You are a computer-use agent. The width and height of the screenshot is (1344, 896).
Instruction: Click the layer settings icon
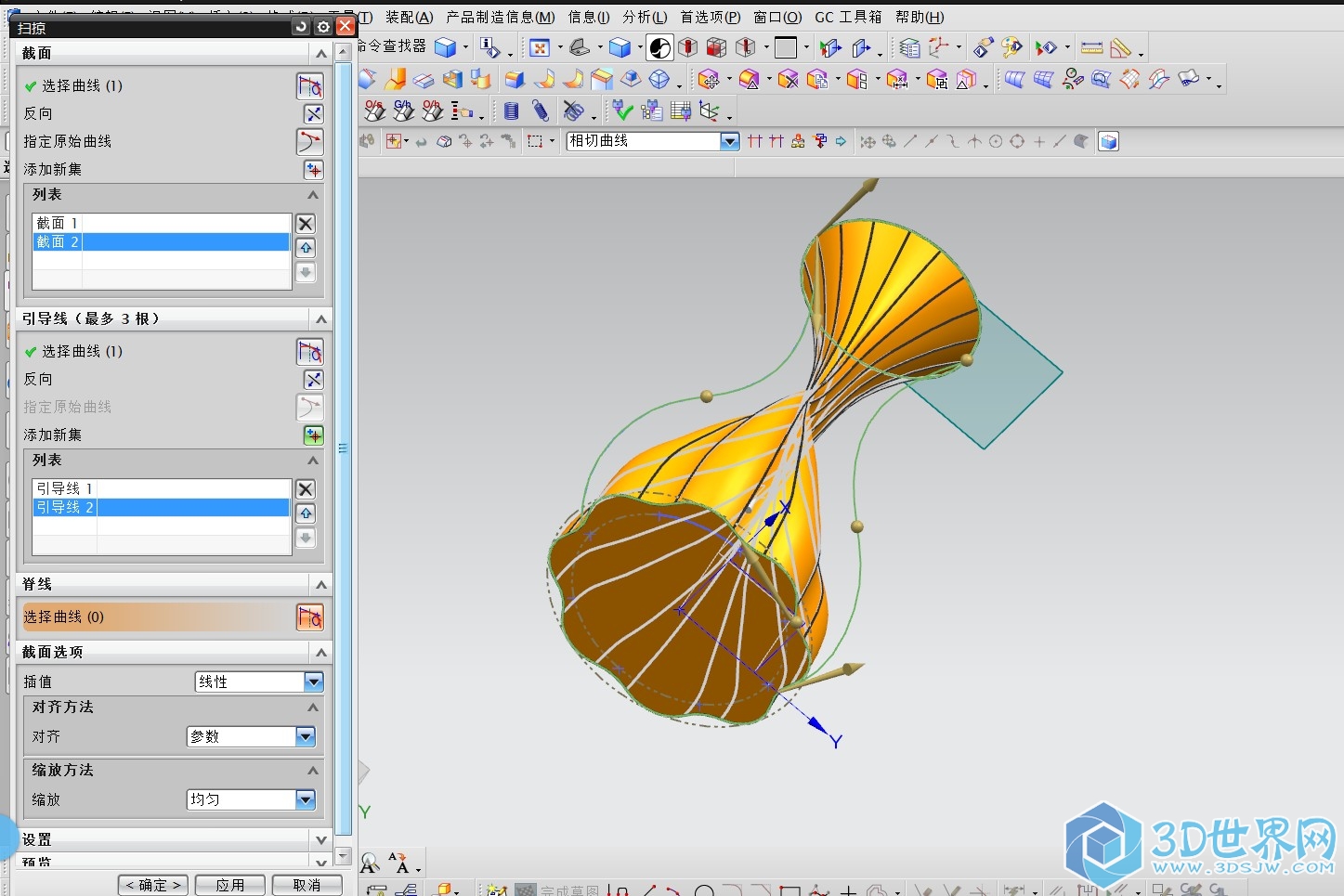[909, 47]
